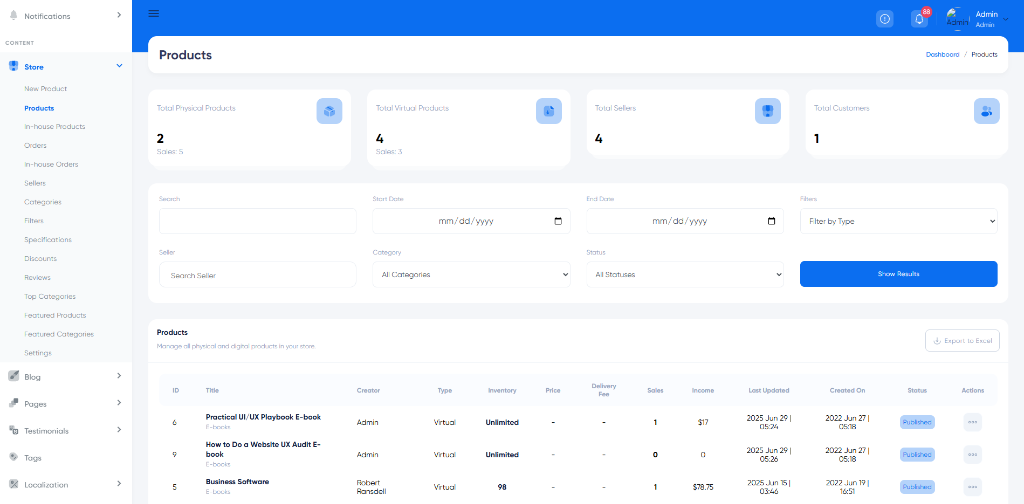
Task: Open the Filter by Type dropdown
Action: (x=899, y=221)
